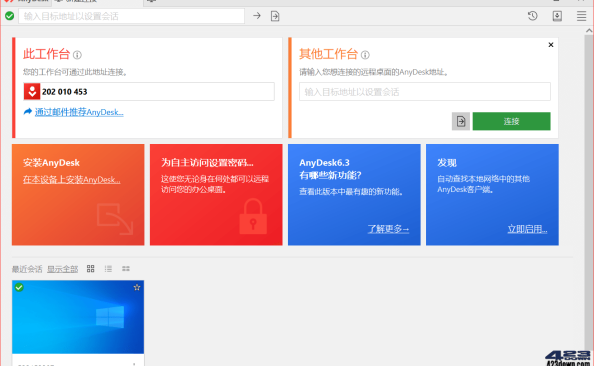The image size is (594, 366).
Task: Open 通过邮件推荐AnyDesk link
Action: (79, 112)
